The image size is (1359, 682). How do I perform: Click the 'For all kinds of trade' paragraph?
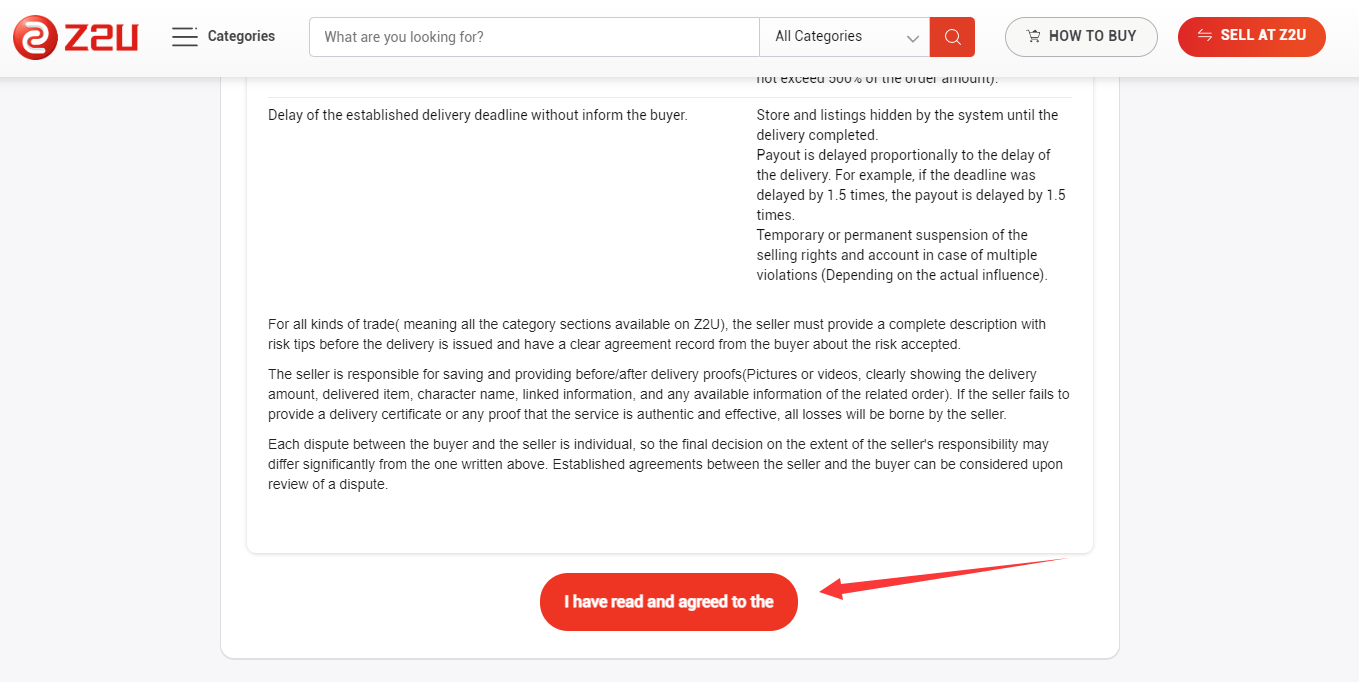pyautogui.click(x=657, y=334)
